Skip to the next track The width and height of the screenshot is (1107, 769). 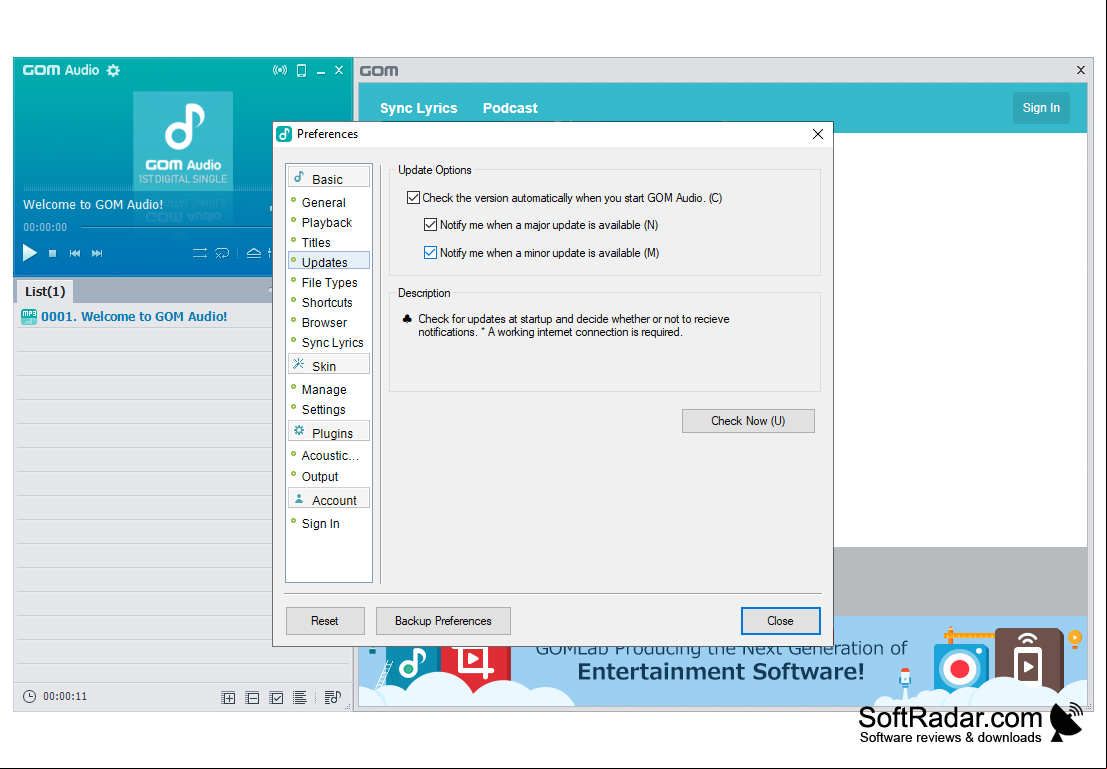tap(97, 254)
